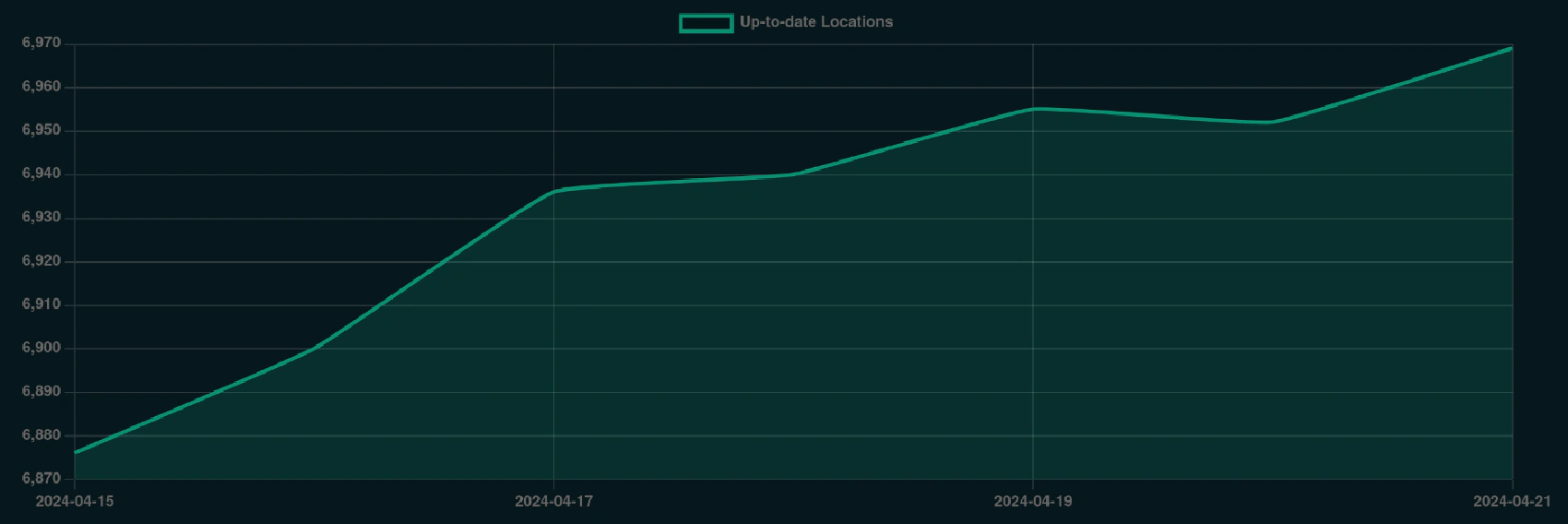Click the 2024-04-17 x-axis date label
Screen dimensions: 1568x524
coord(553,501)
